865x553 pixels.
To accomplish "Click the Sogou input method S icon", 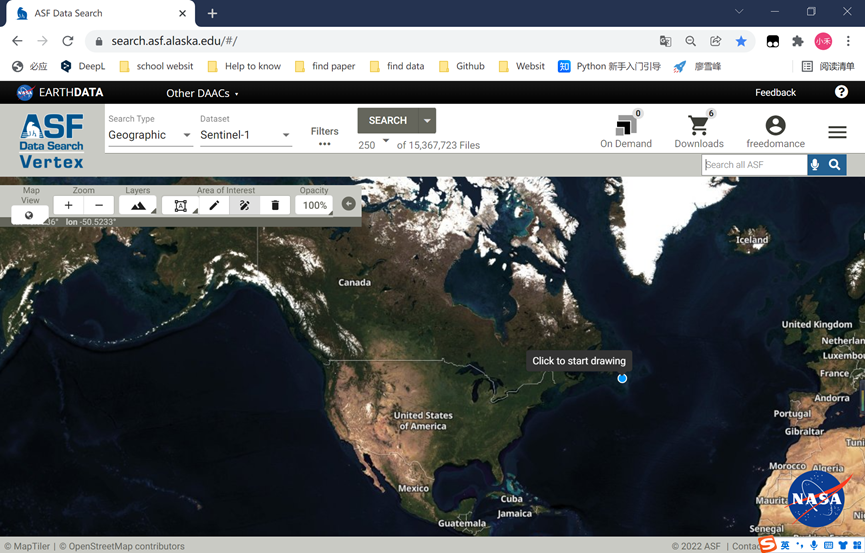I will point(767,544).
